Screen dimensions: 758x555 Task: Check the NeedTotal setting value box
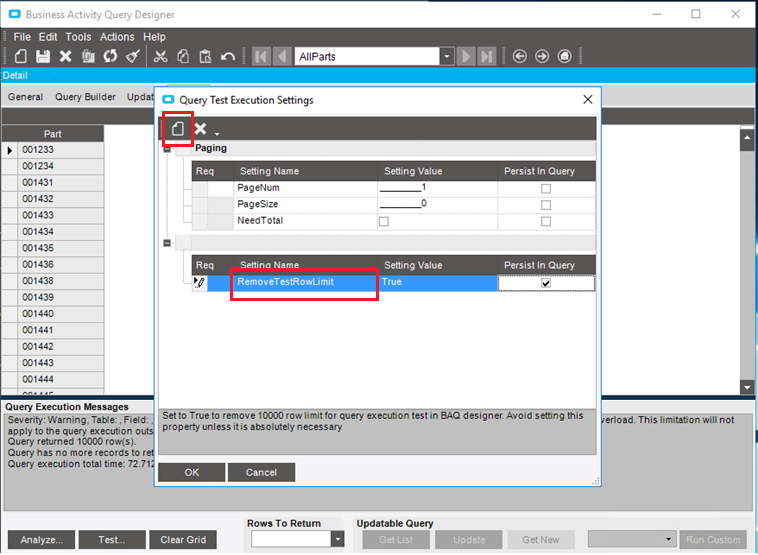(384, 221)
